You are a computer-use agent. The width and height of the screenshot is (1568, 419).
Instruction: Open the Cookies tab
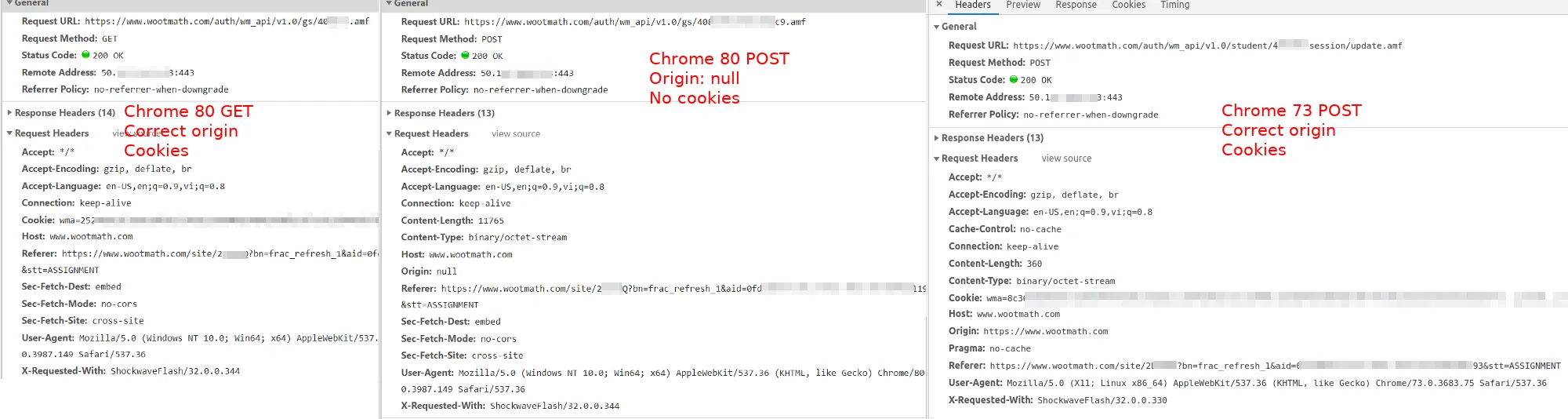point(1128,5)
